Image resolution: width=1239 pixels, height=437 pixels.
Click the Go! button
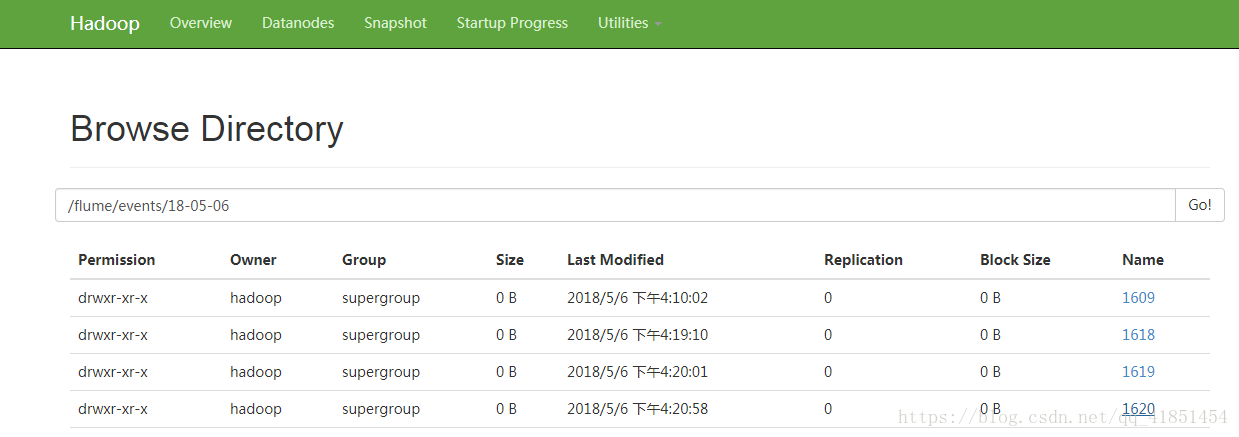click(x=1199, y=205)
